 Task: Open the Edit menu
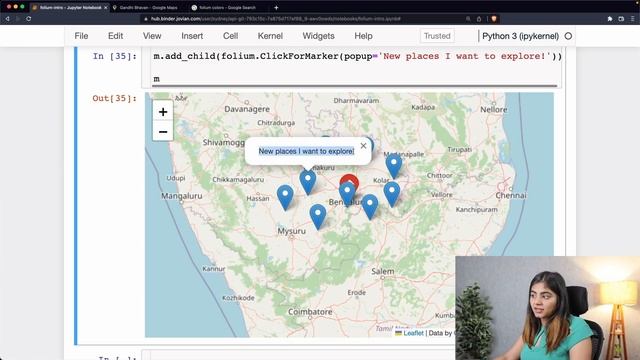point(116,36)
